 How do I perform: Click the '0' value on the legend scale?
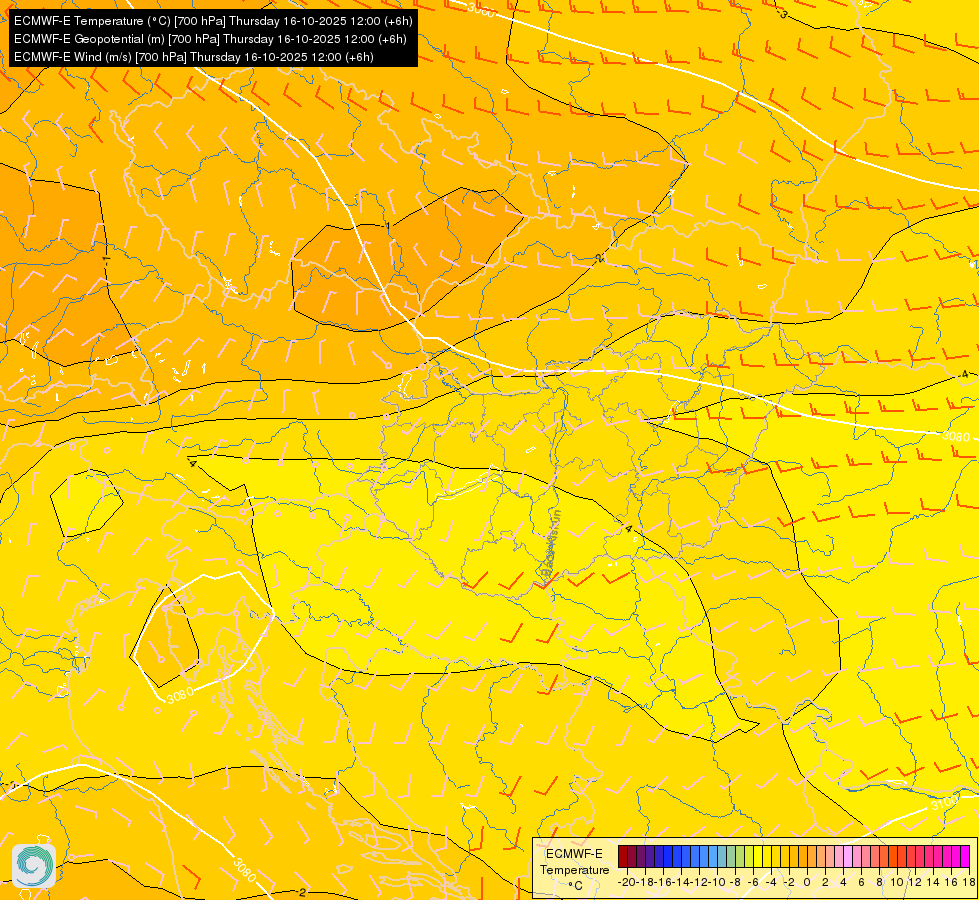point(807,883)
